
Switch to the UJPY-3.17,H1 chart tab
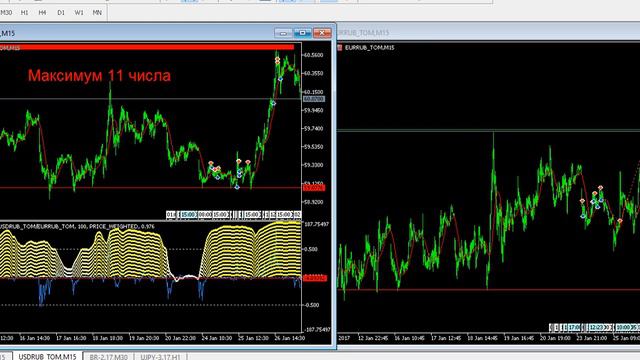tap(160, 357)
